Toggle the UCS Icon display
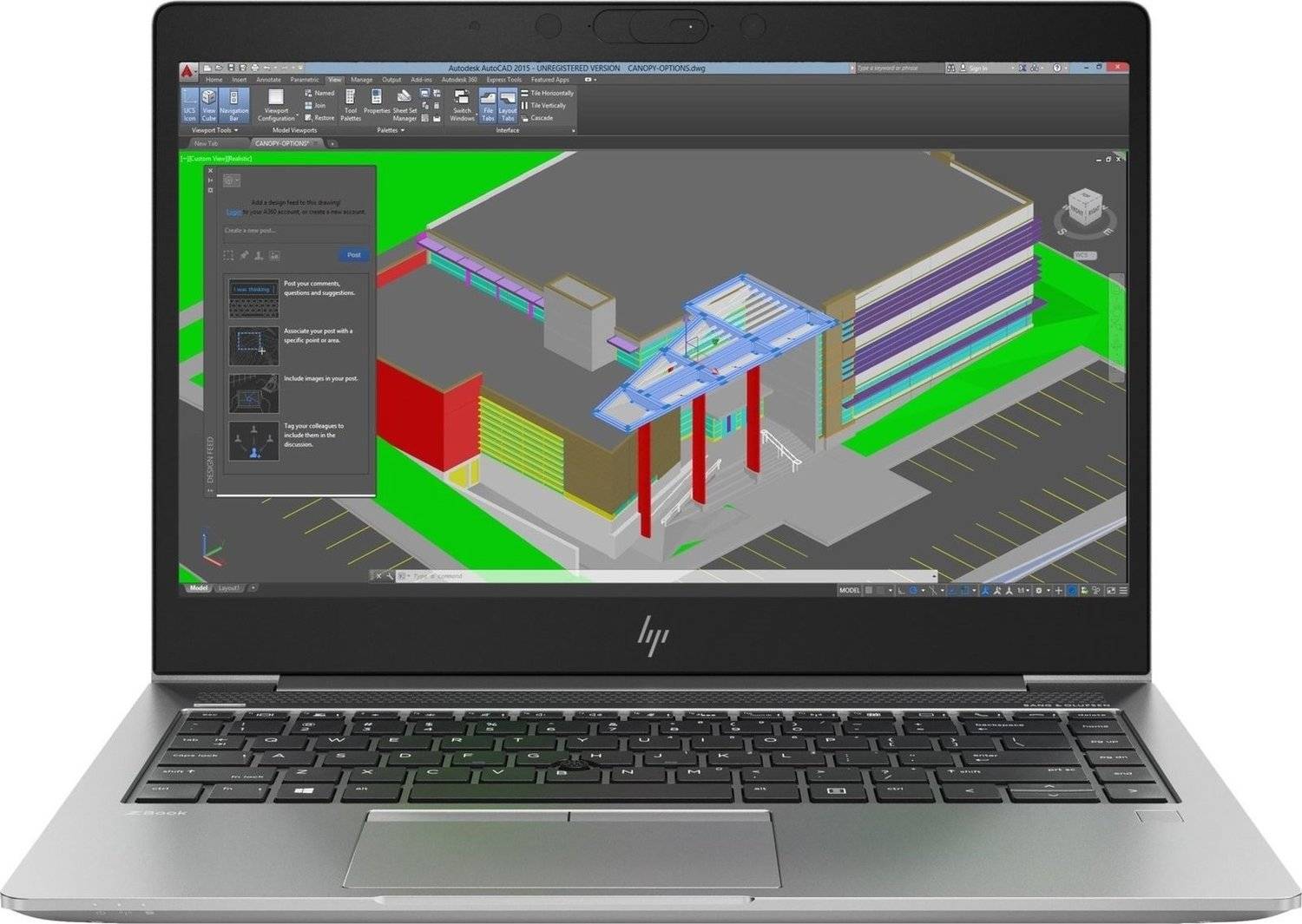The image size is (1302, 924). point(189,105)
